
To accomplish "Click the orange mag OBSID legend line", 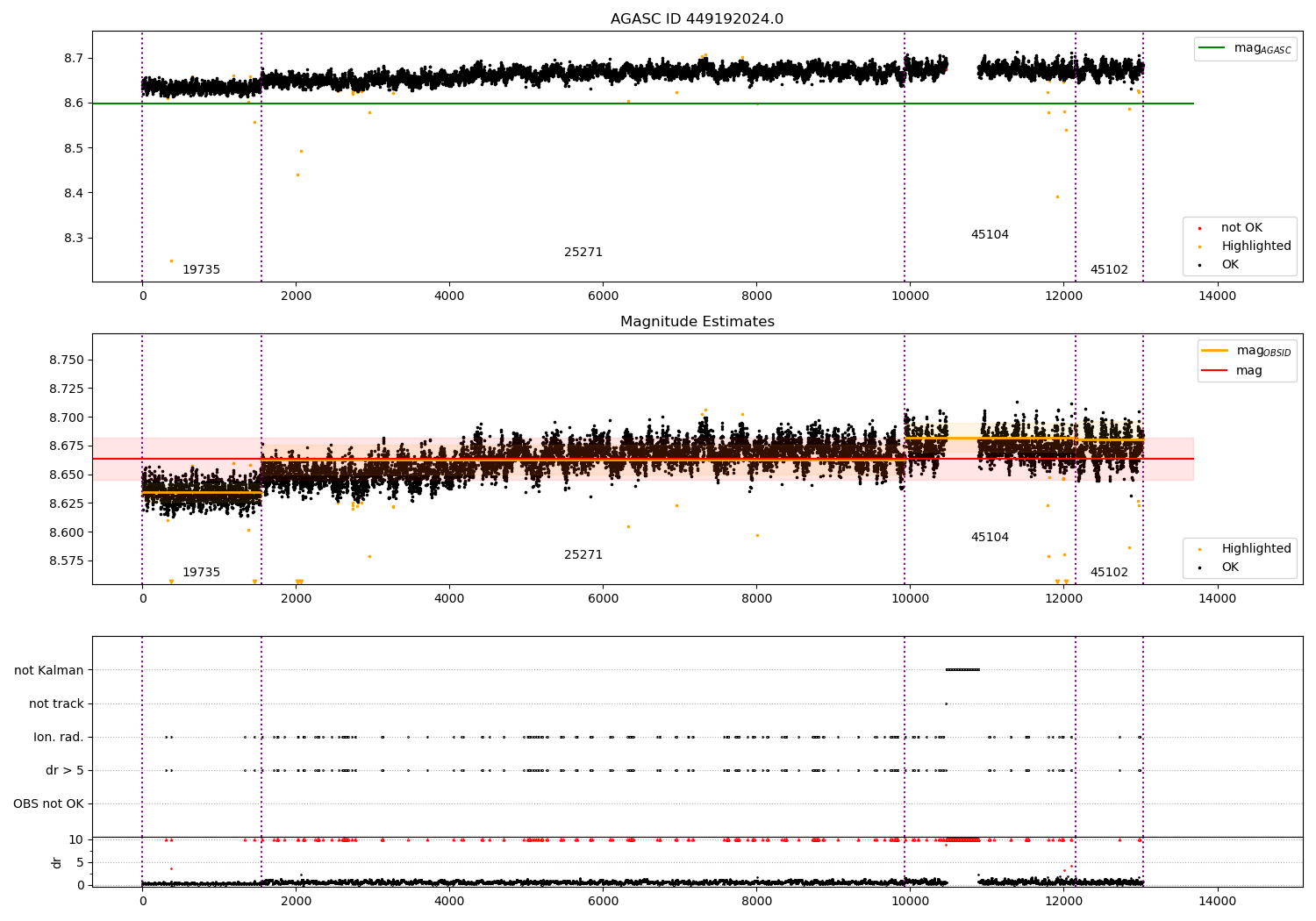I will point(1215,351).
